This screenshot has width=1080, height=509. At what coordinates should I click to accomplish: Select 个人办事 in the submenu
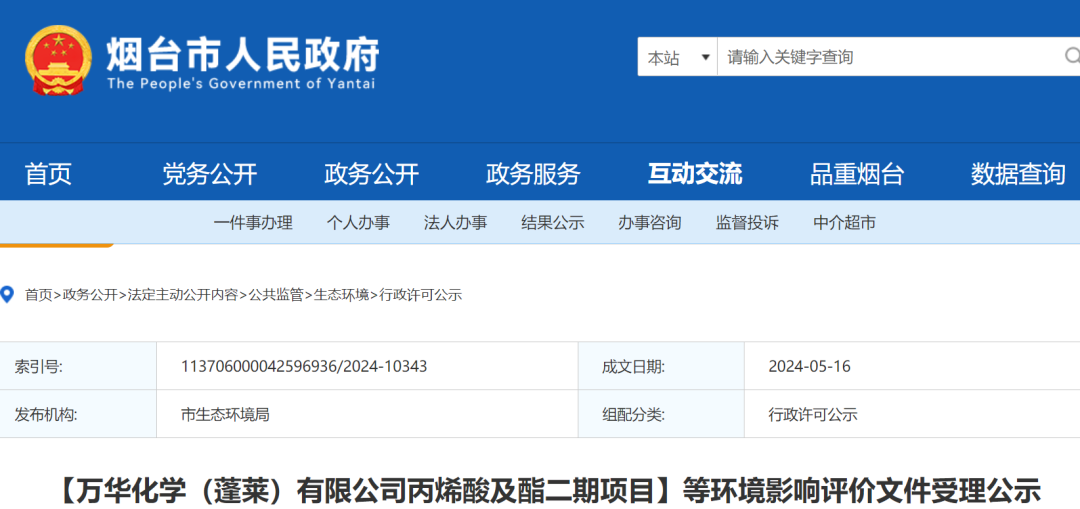tap(358, 222)
